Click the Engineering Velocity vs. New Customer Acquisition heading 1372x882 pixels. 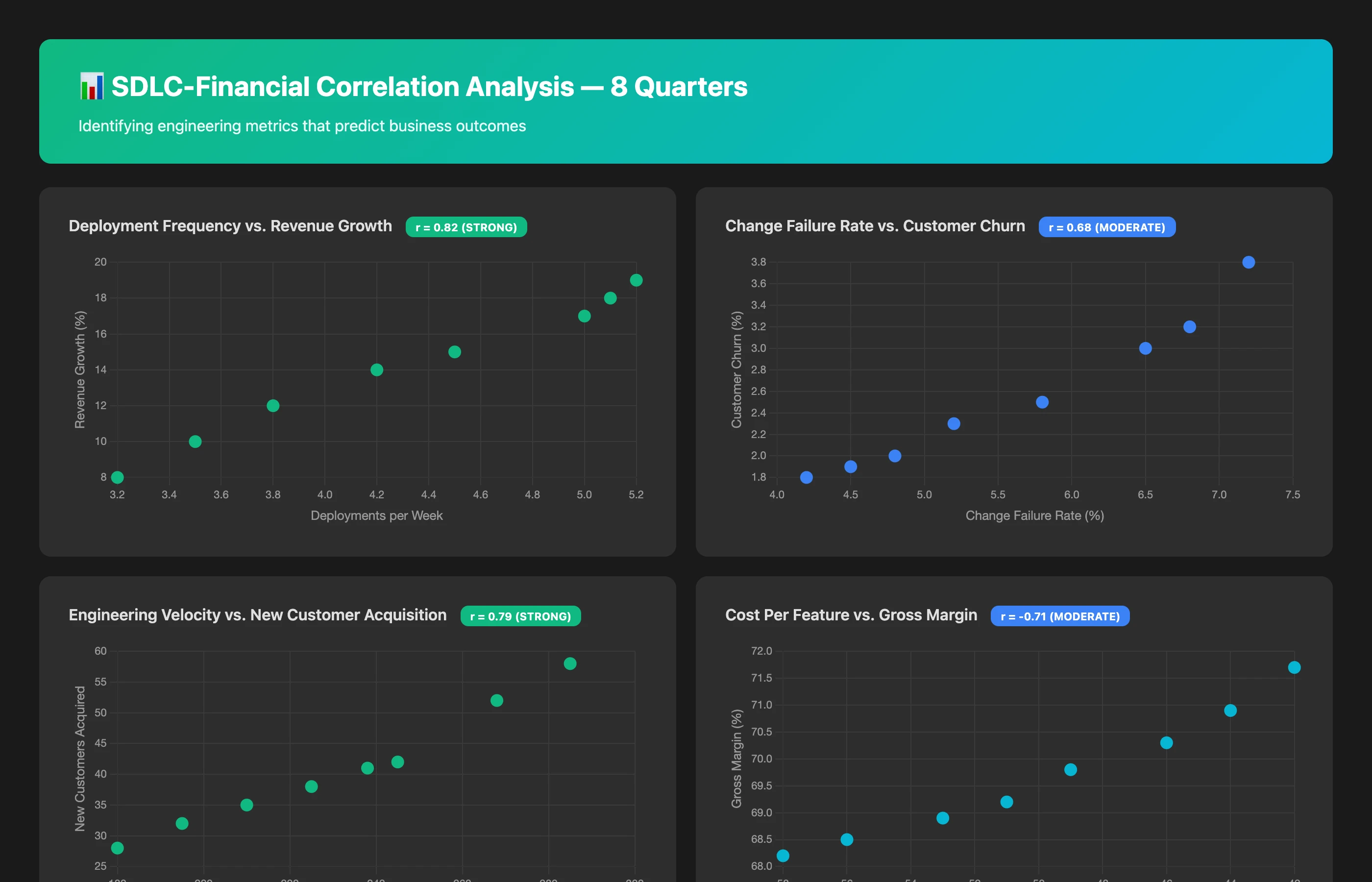click(258, 614)
